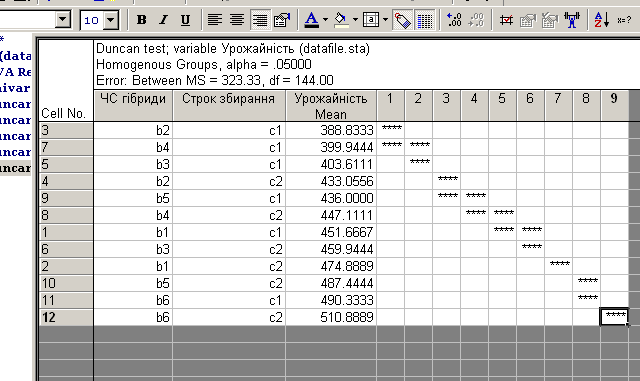Toggle the gridlines display icon
Viewport: 640px width, 381px height.
pyautogui.click(x=424, y=20)
